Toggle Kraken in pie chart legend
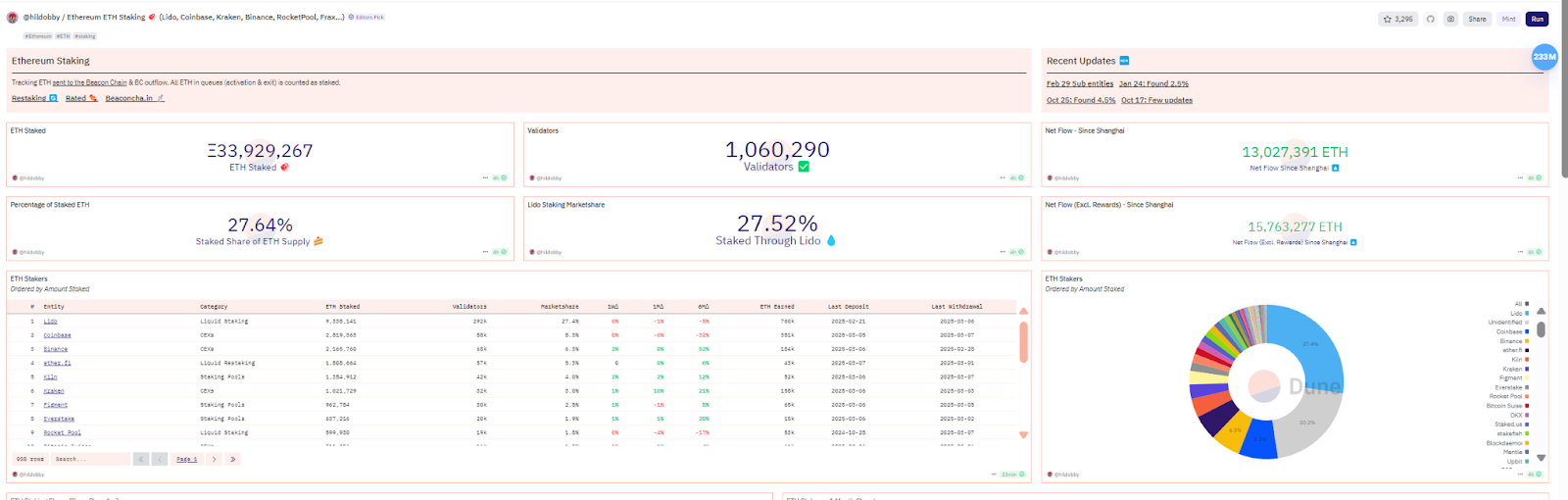This screenshot has width=1568, height=500. point(1515,369)
